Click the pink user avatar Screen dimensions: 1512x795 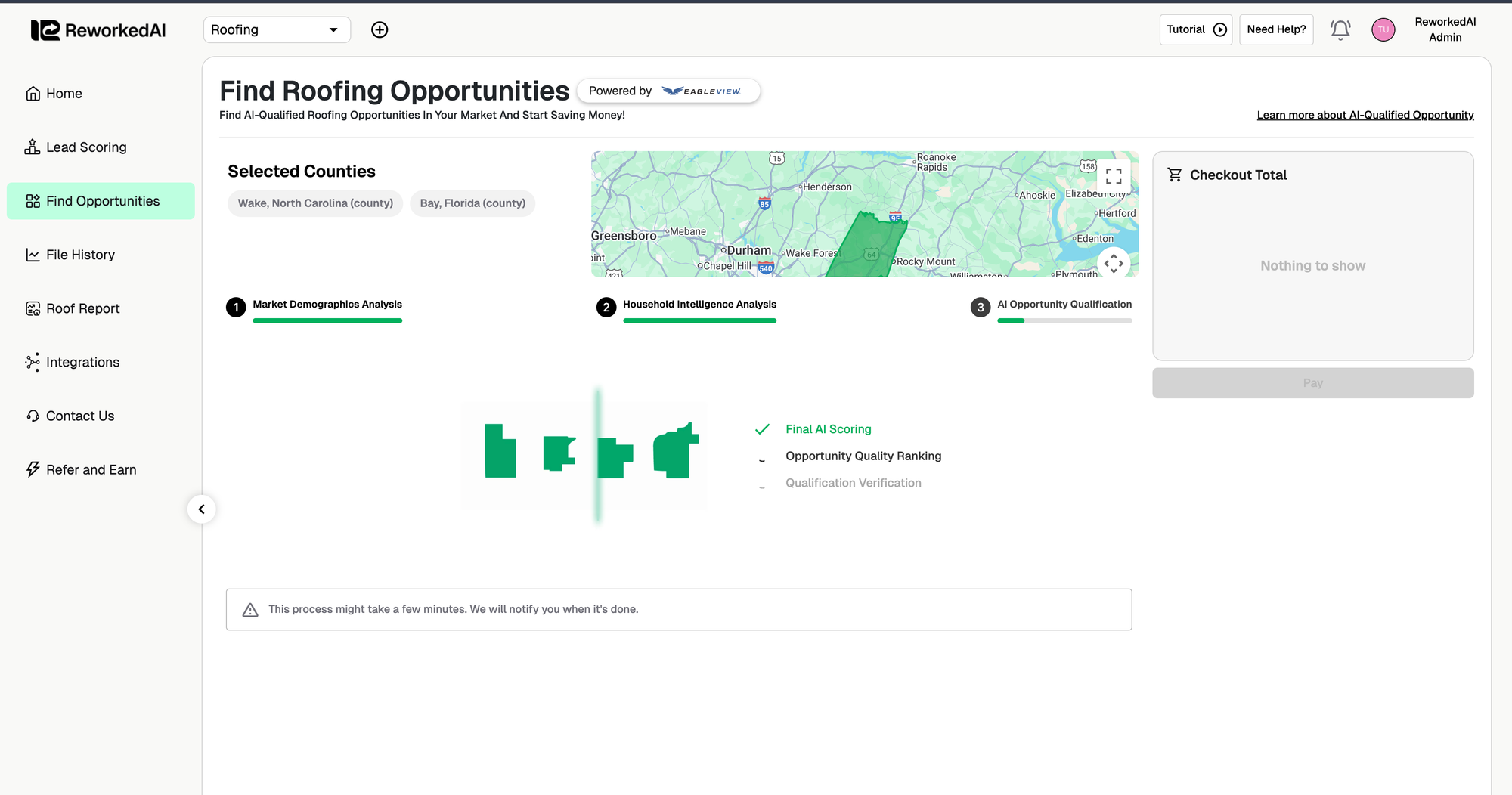click(1383, 29)
